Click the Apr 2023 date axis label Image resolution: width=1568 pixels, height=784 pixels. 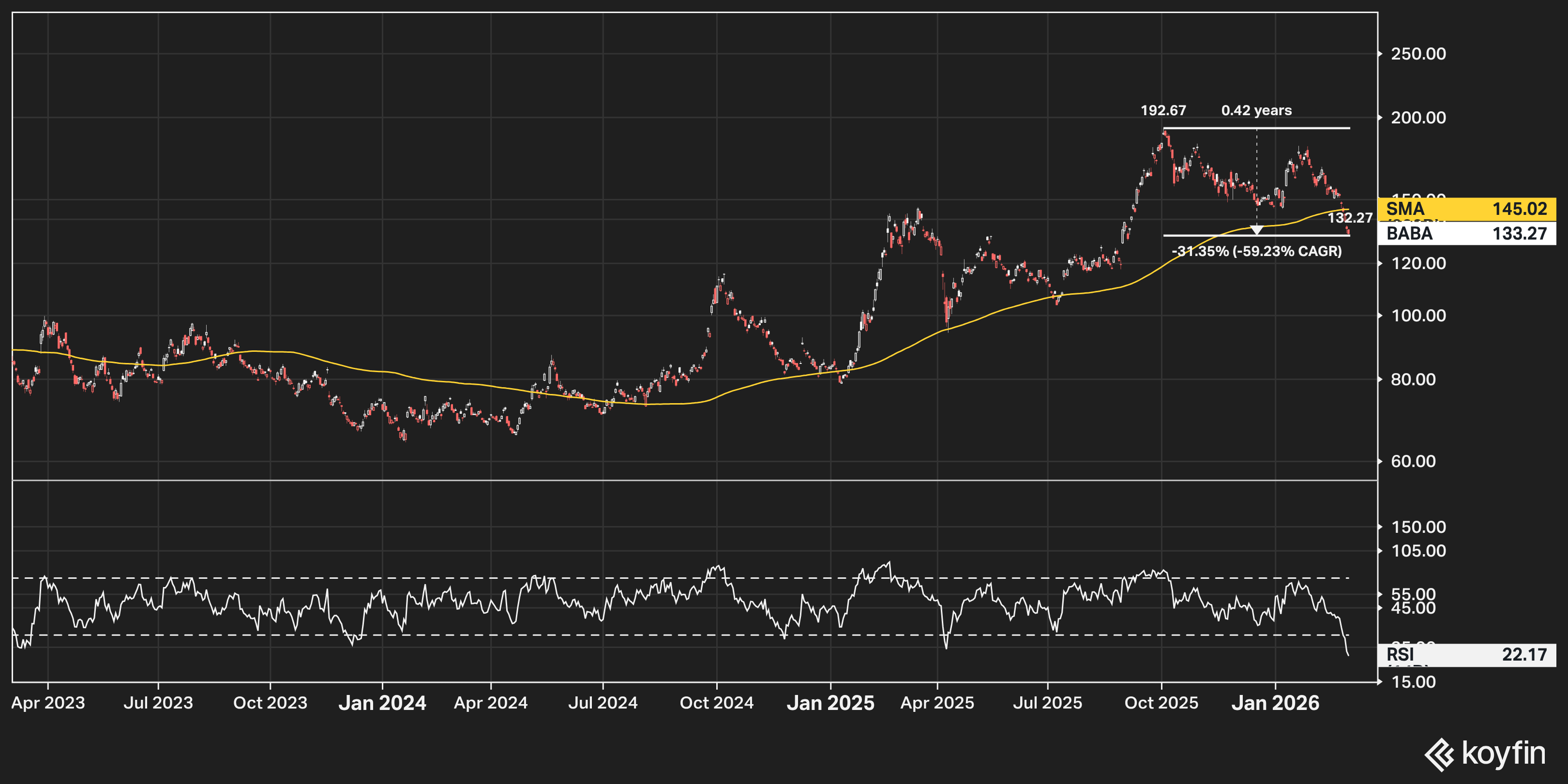48,703
